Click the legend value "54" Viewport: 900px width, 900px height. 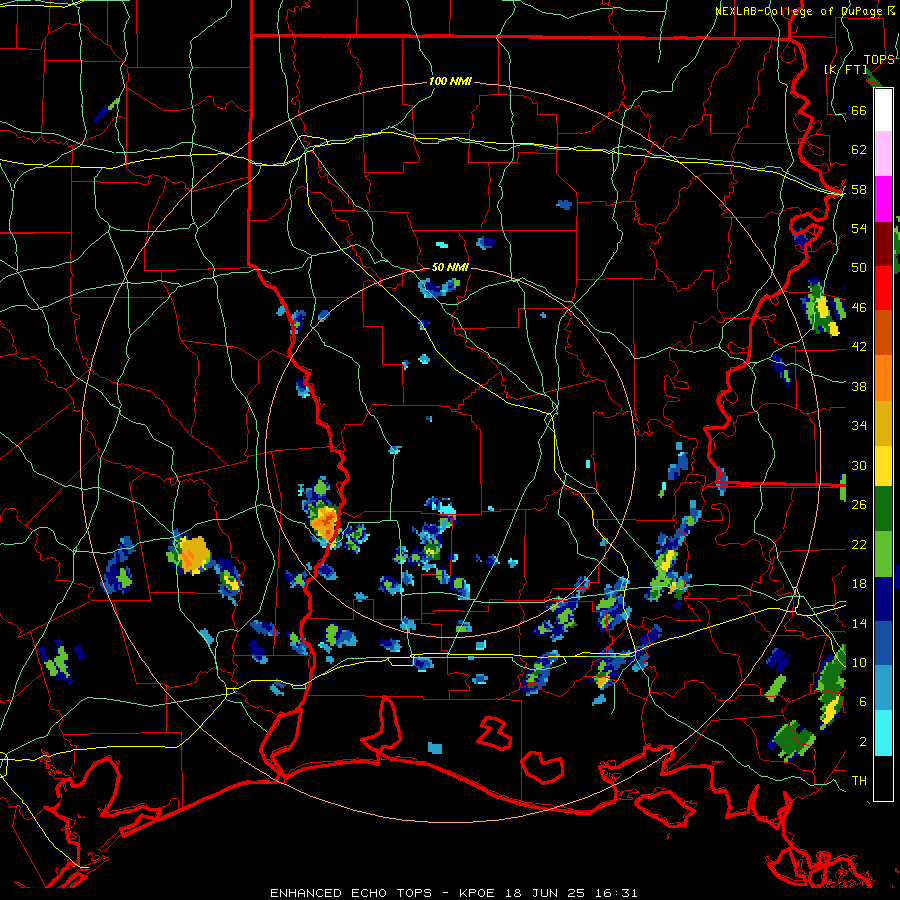(859, 228)
